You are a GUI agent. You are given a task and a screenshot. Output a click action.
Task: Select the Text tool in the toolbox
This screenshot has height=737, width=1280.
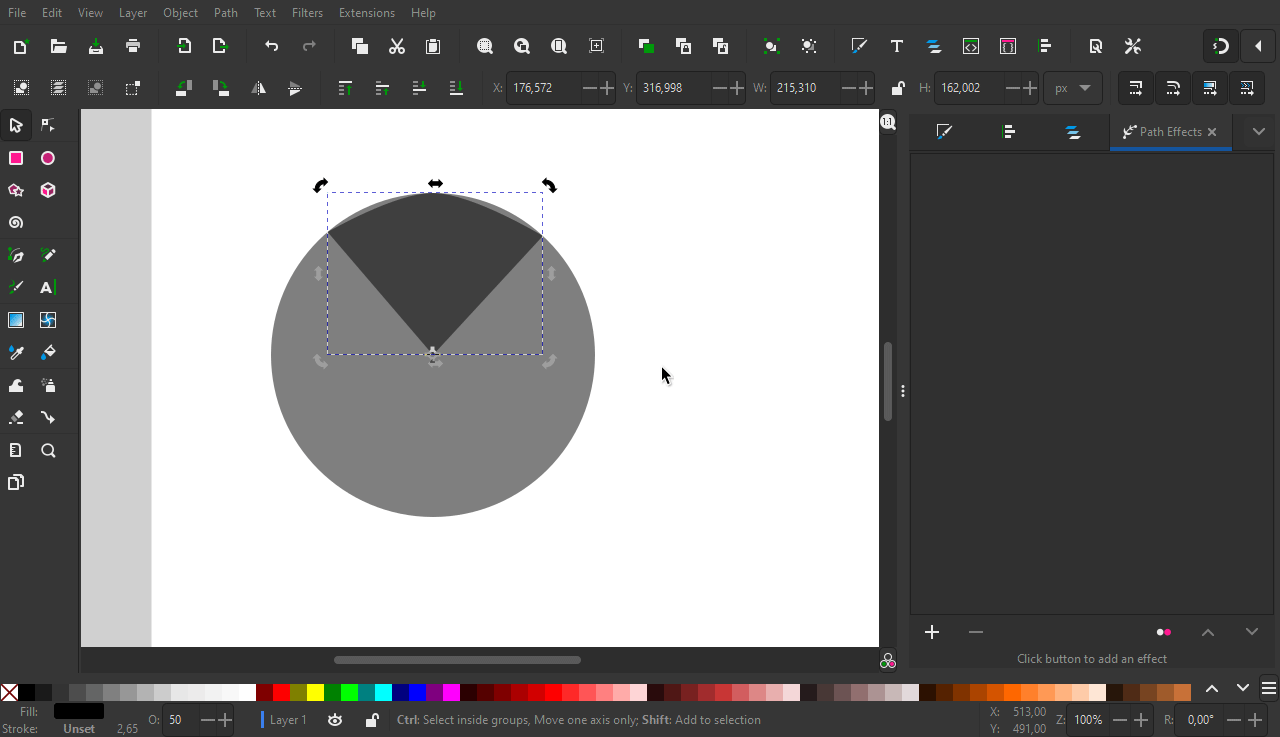(46, 288)
